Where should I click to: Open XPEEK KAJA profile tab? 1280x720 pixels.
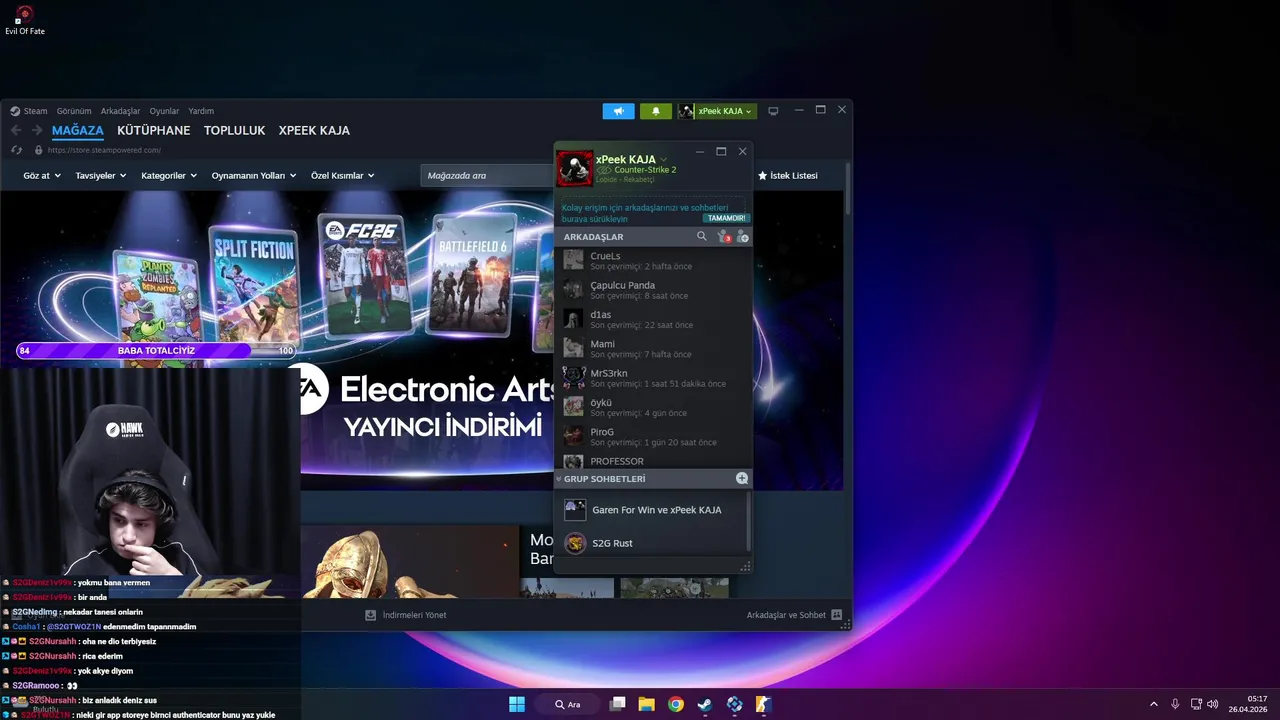point(314,131)
